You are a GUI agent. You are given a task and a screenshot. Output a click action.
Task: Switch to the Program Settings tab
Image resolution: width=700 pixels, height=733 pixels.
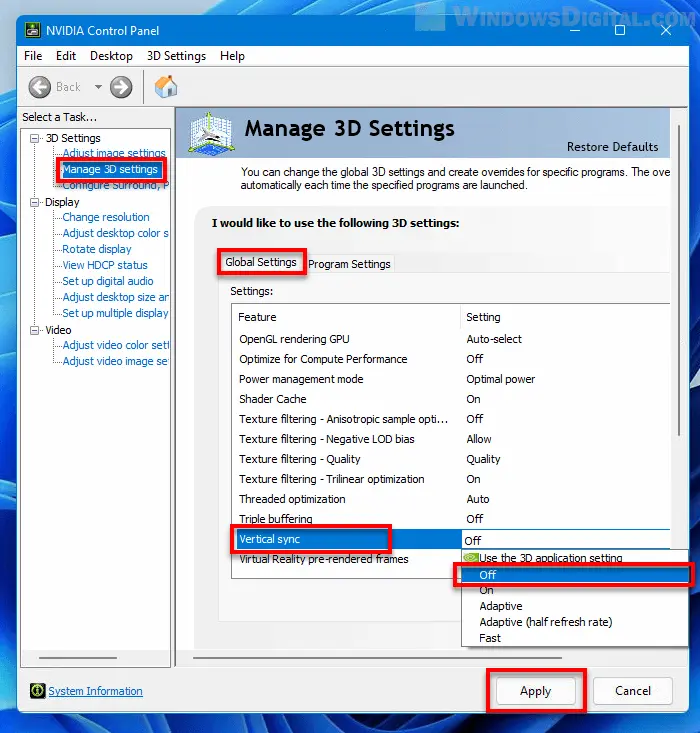tap(349, 264)
